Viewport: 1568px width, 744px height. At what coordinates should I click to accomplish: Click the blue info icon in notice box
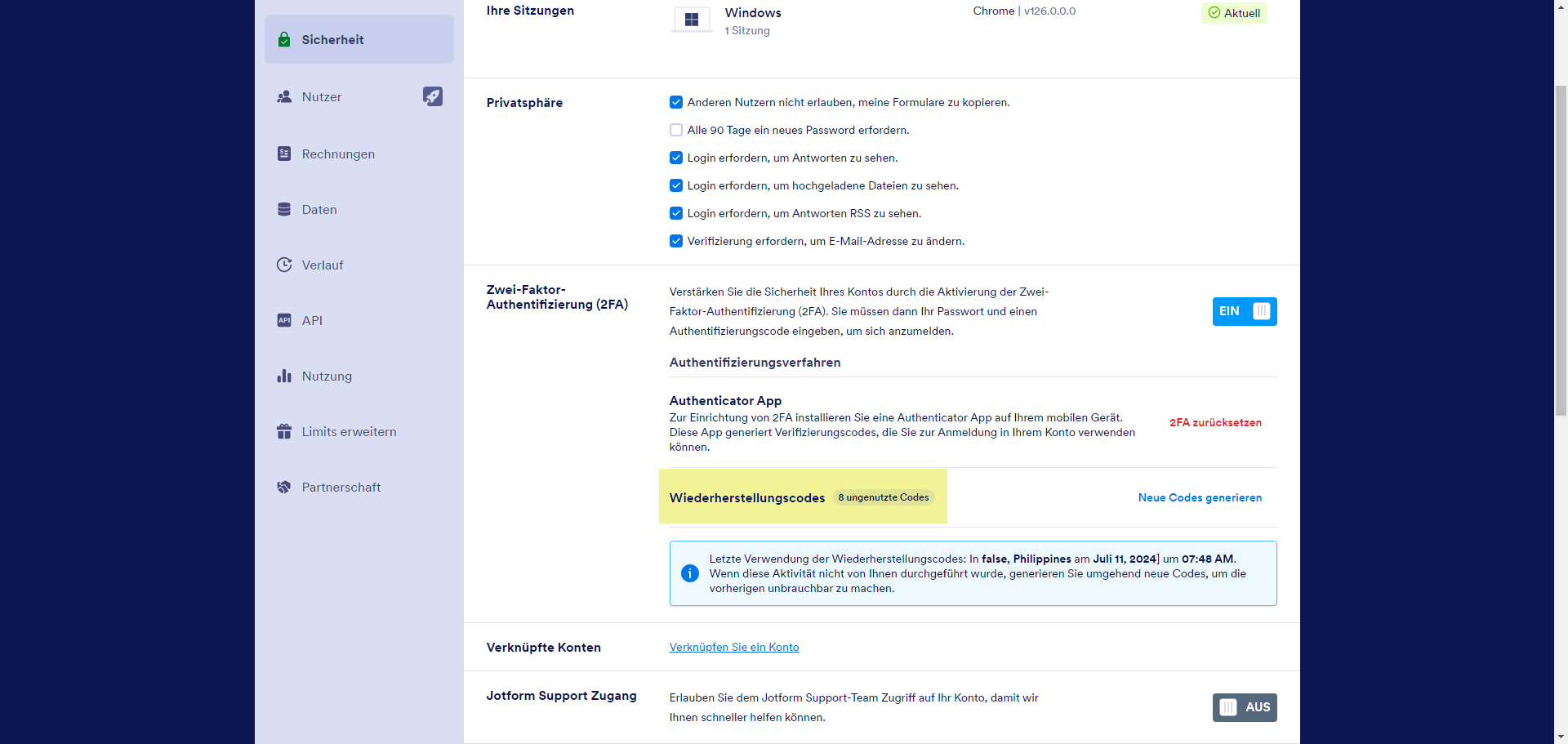[690, 573]
